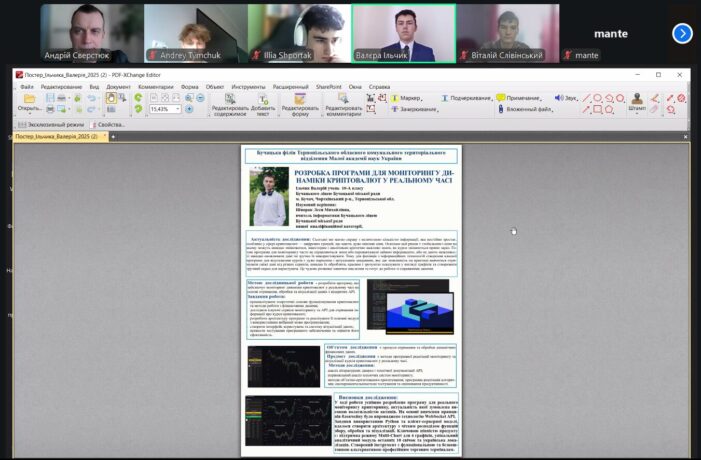This screenshot has height=460, width=701.
Task: Show next participants with arrow button
Action: (683, 33)
